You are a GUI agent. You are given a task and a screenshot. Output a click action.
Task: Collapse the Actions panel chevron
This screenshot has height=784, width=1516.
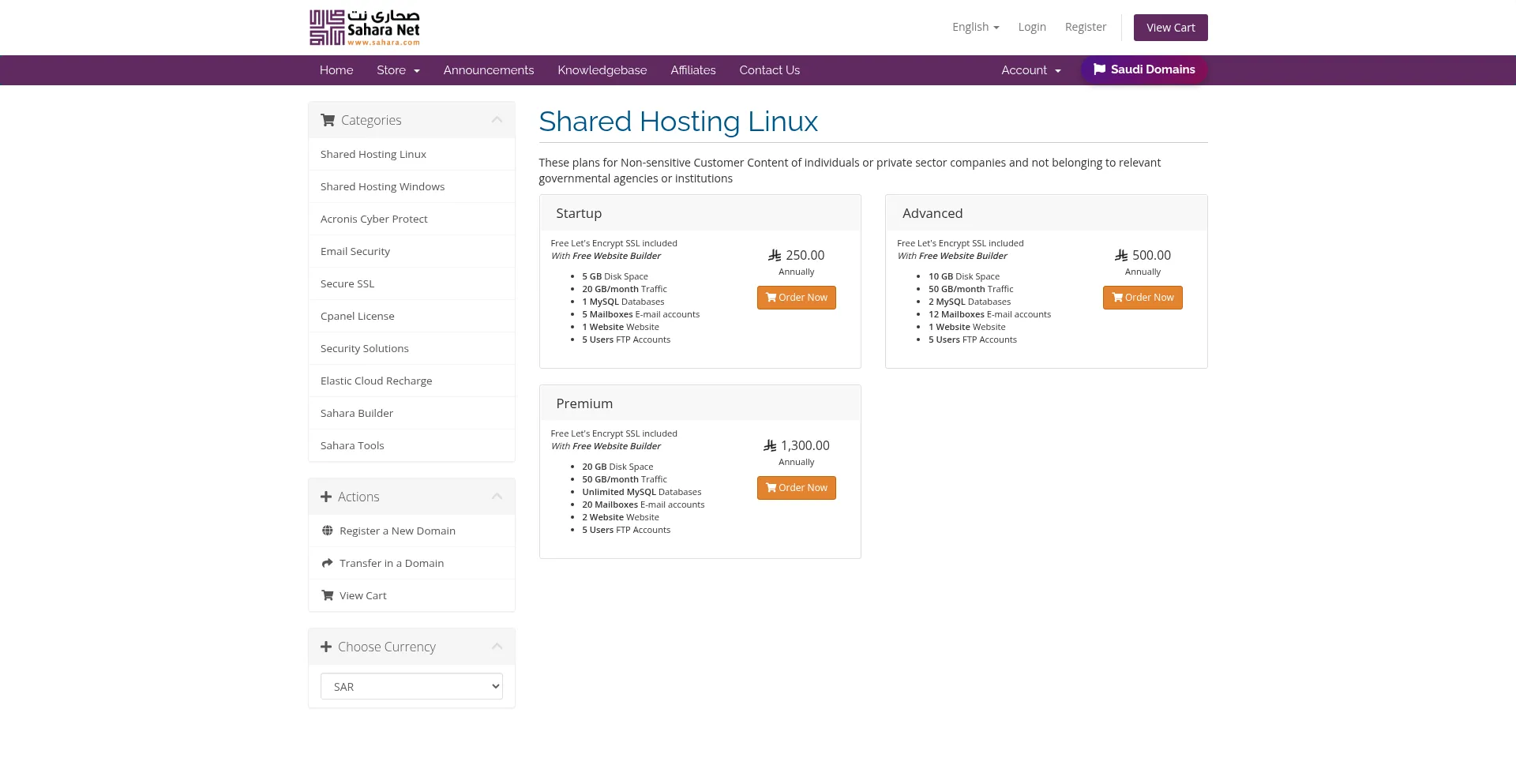[497, 497]
